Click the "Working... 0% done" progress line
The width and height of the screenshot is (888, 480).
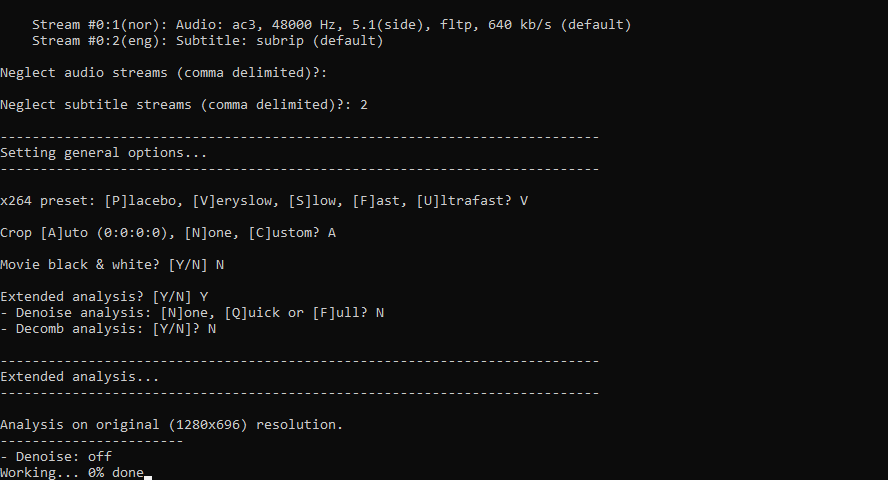click(72, 473)
